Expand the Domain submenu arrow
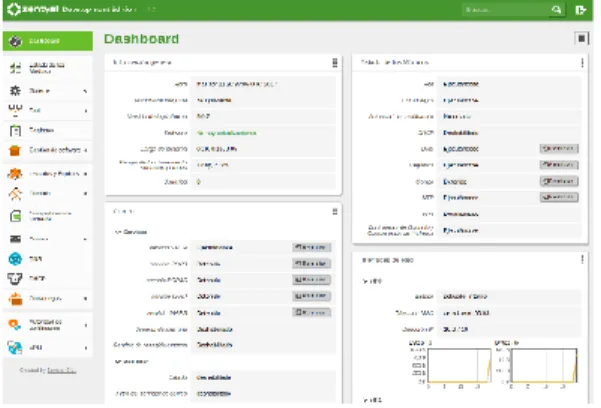 tap(85, 193)
